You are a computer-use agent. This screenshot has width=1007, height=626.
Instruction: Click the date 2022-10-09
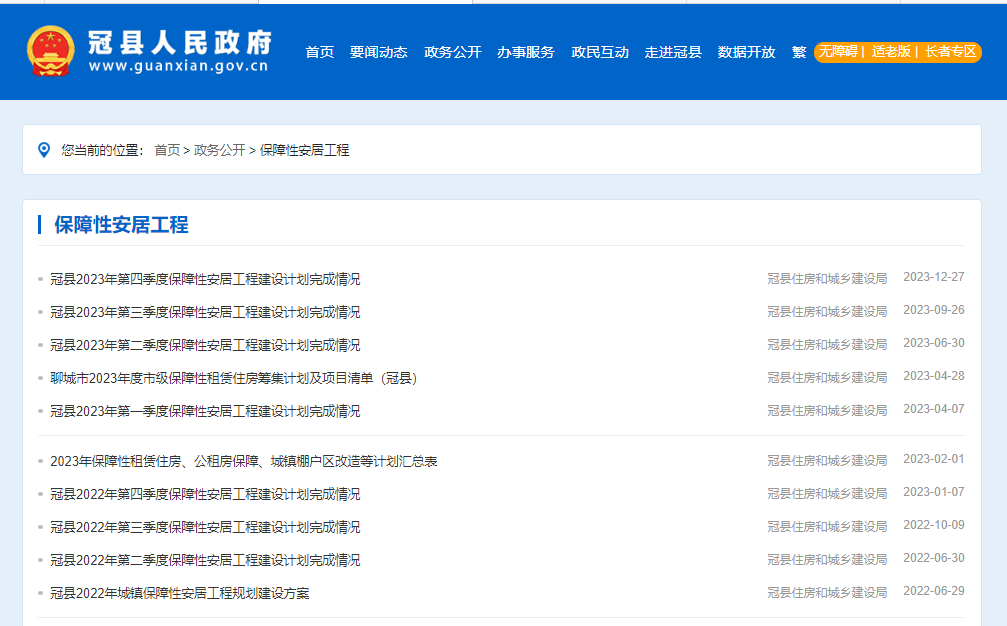click(x=934, y=525)
